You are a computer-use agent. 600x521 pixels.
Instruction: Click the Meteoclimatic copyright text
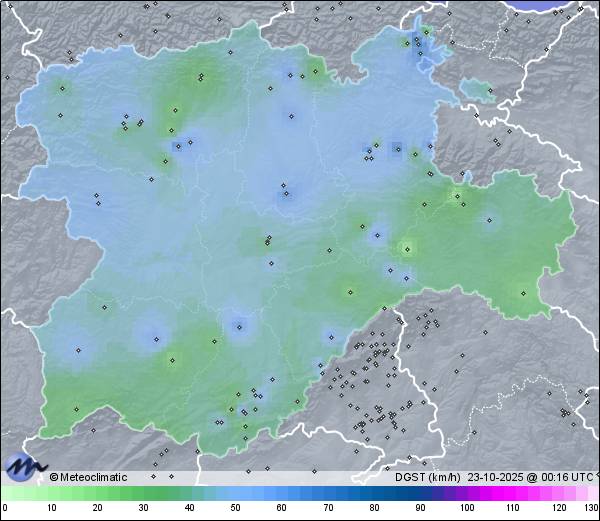click(x=88, y=477)
